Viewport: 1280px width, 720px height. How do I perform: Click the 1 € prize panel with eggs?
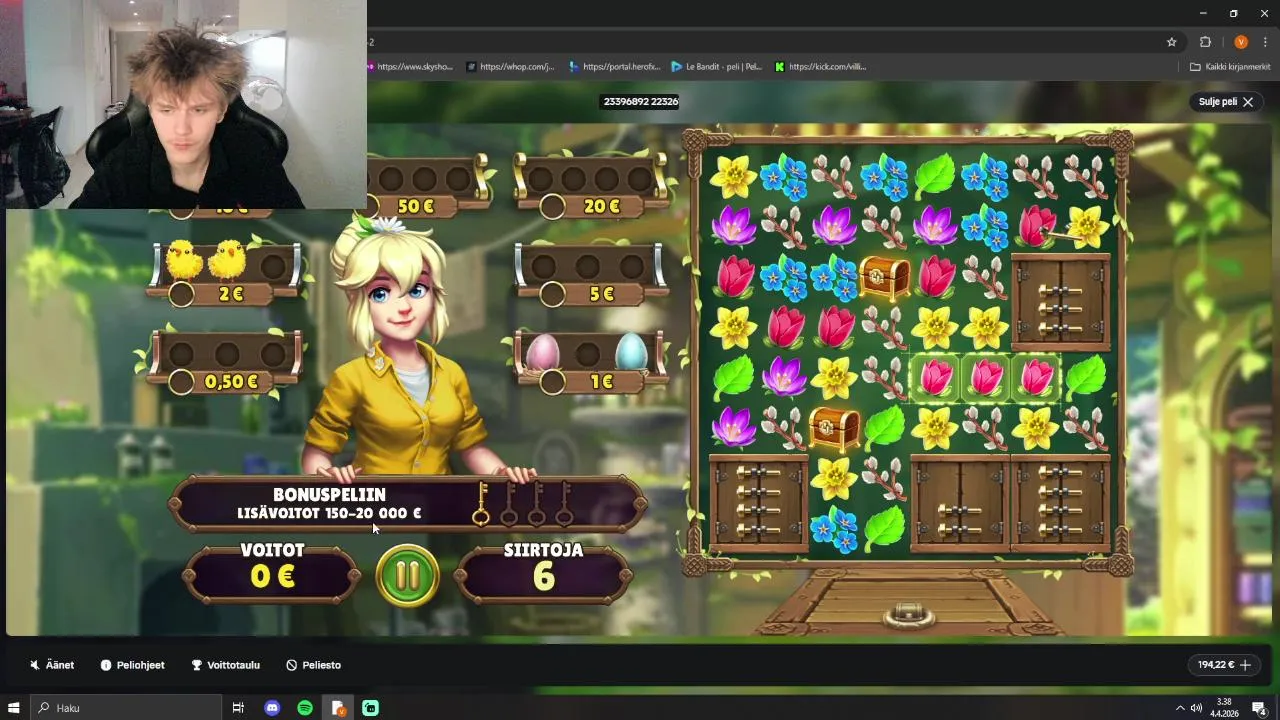pyautogui.click(x=590, y=360)
